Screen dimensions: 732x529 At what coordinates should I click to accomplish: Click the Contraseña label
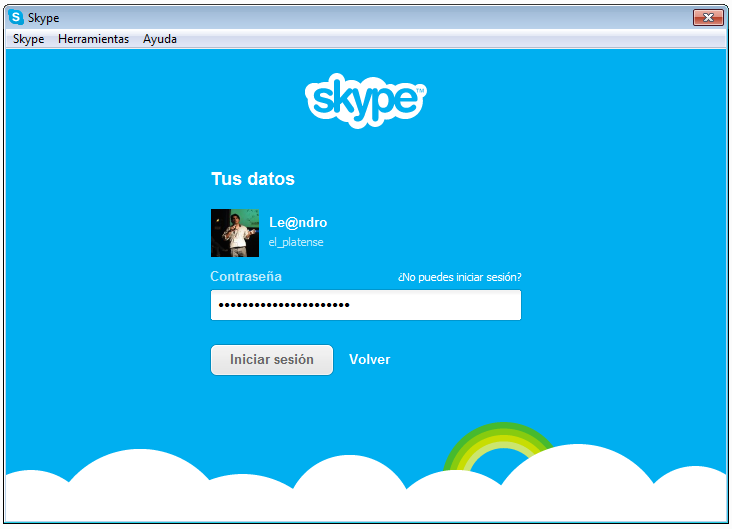pos(246,276)
